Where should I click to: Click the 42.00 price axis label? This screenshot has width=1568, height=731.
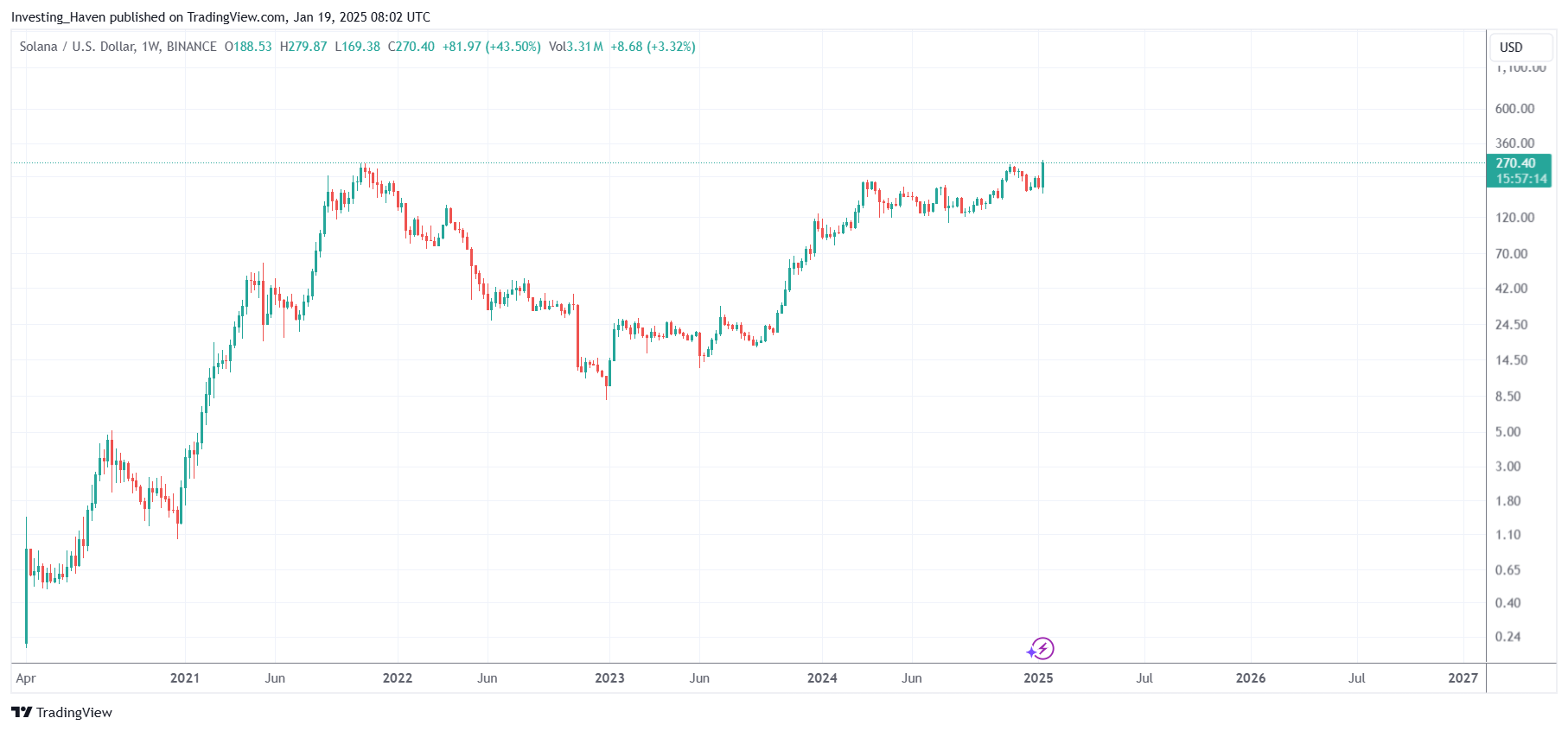(1511, 289)
